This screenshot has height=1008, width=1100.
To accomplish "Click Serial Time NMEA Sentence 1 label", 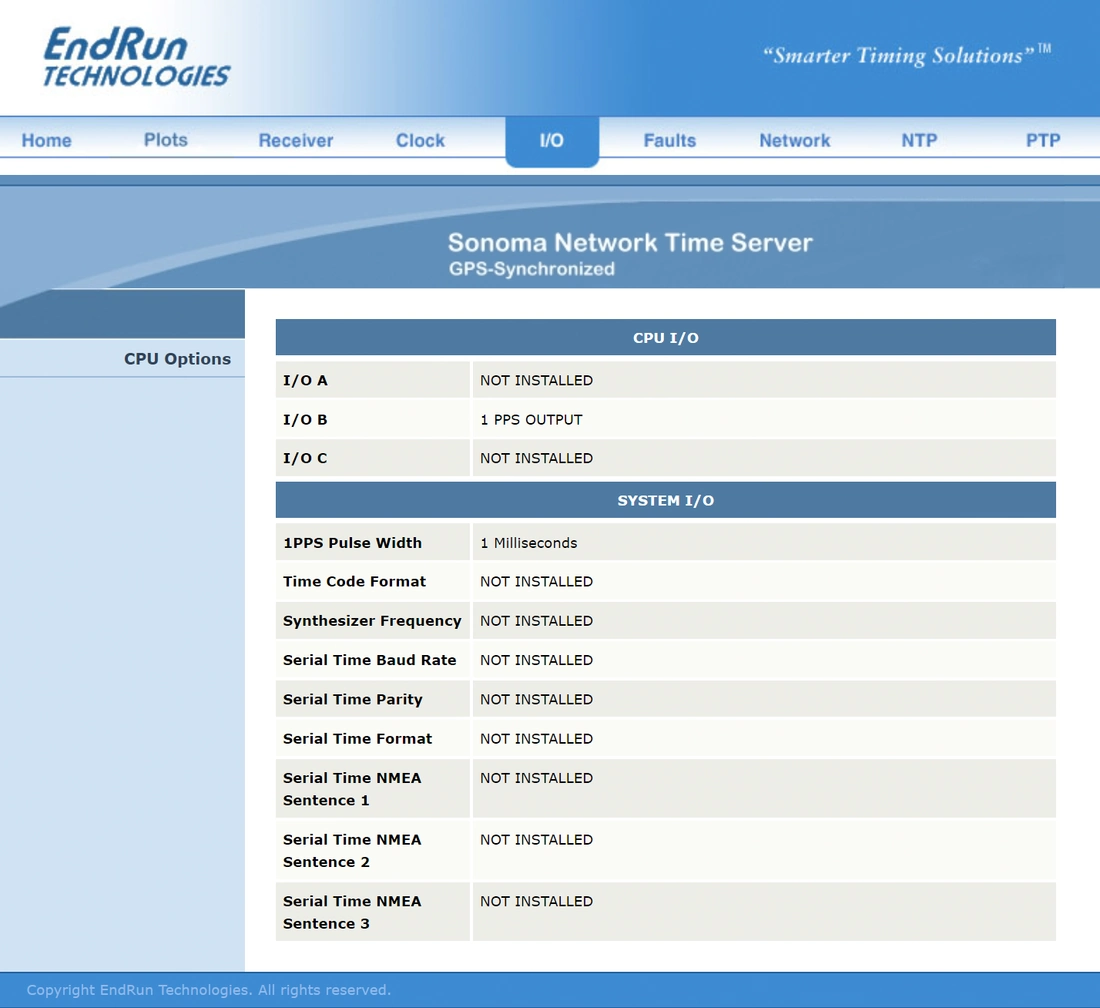I will [x=352, y=789].
